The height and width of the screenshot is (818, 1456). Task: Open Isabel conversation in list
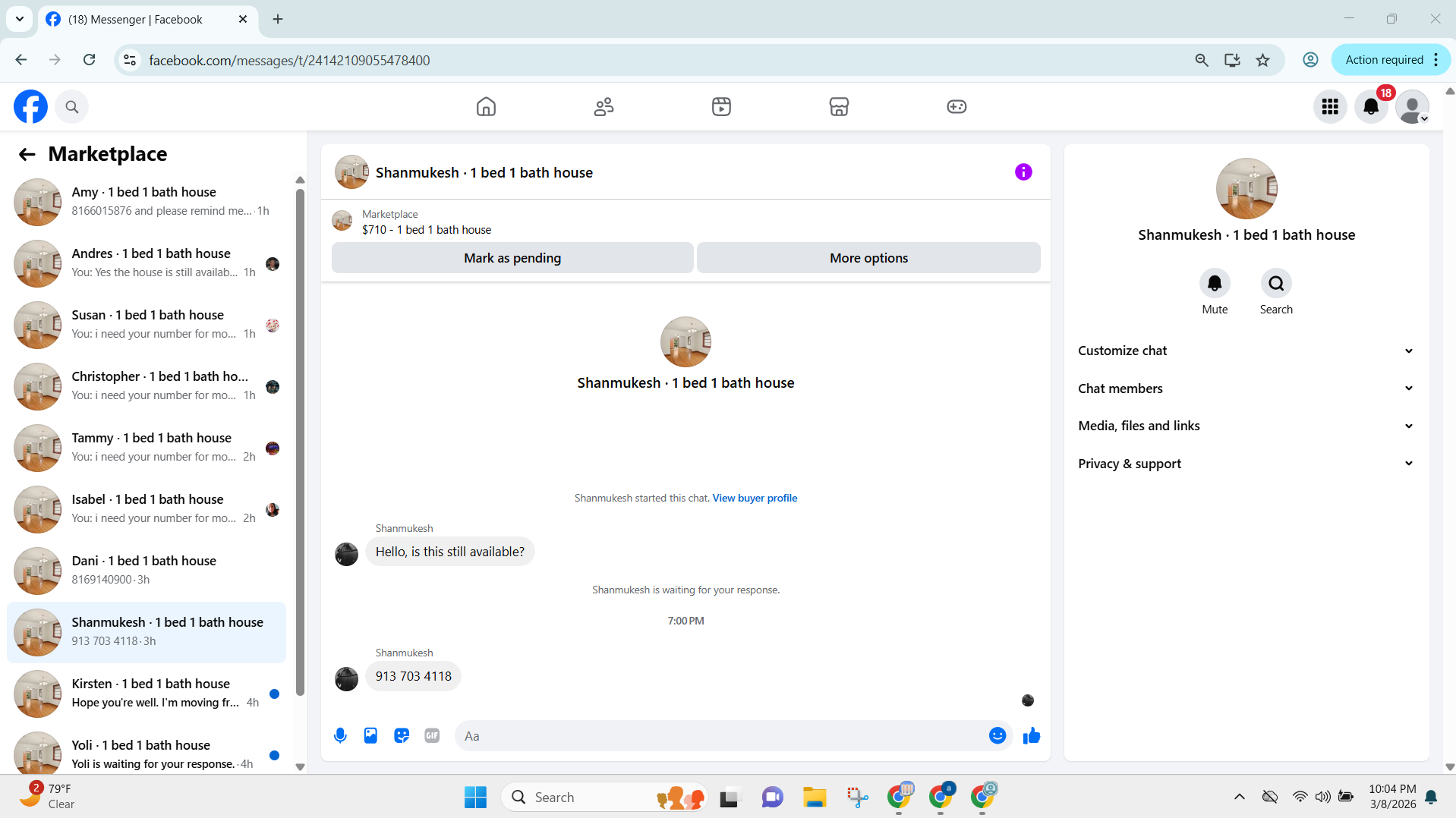147,510
